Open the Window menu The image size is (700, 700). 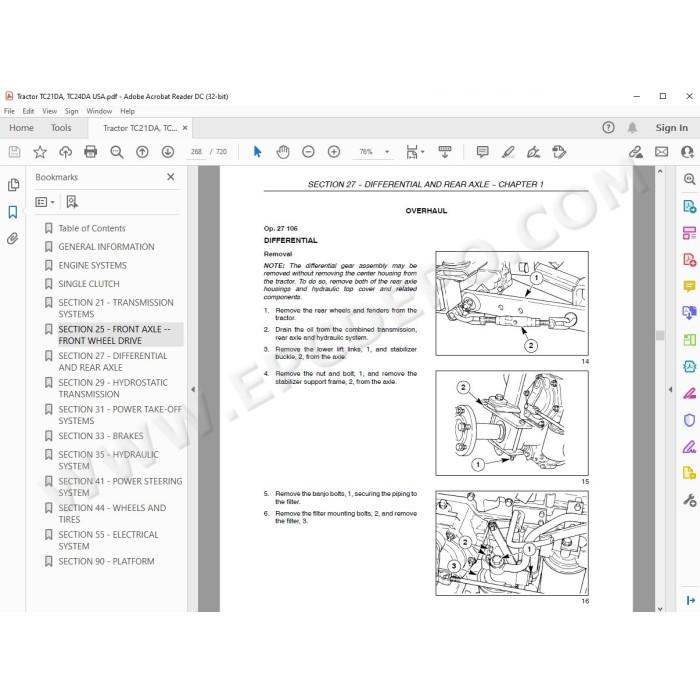point(99,111)
